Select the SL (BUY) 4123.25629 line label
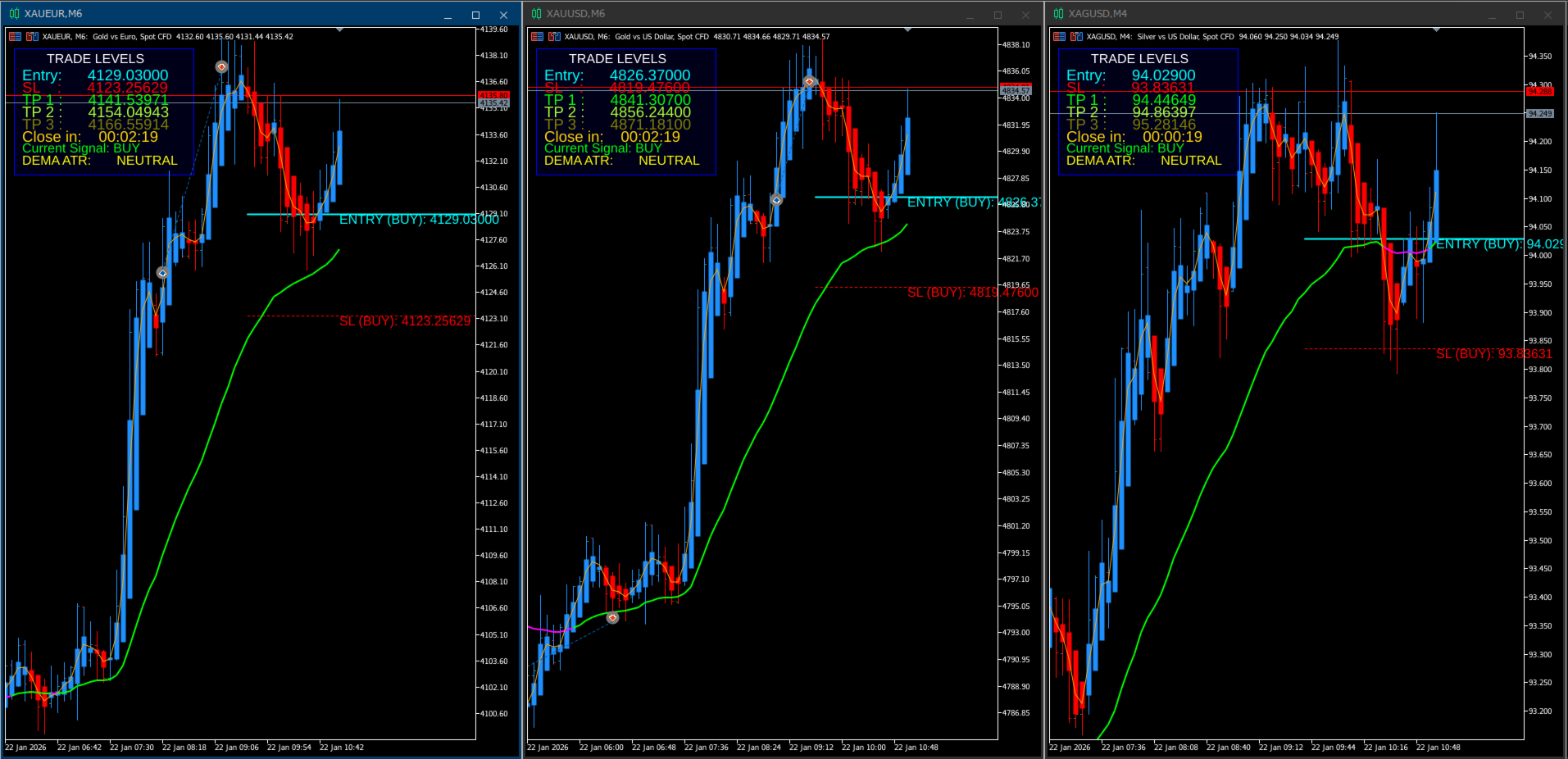The image size is (1568, 759). [x=405, y=321]
